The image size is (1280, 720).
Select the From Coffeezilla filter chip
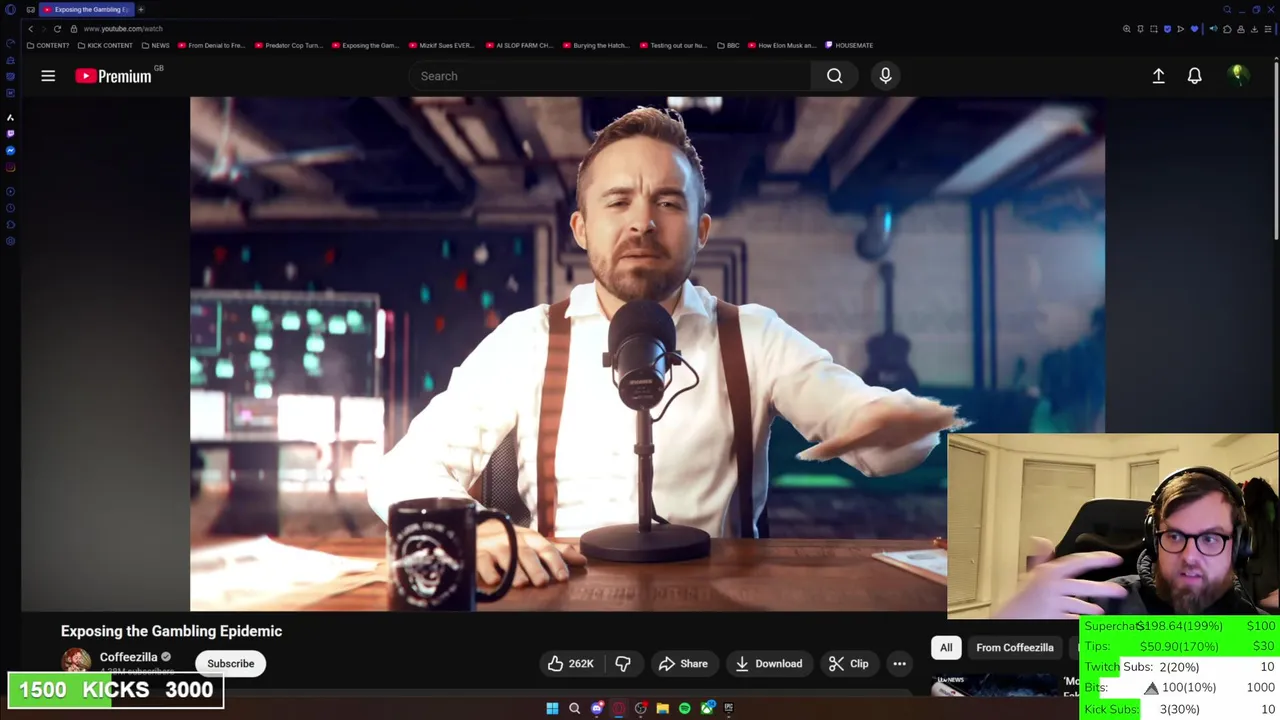point(1015,648)
